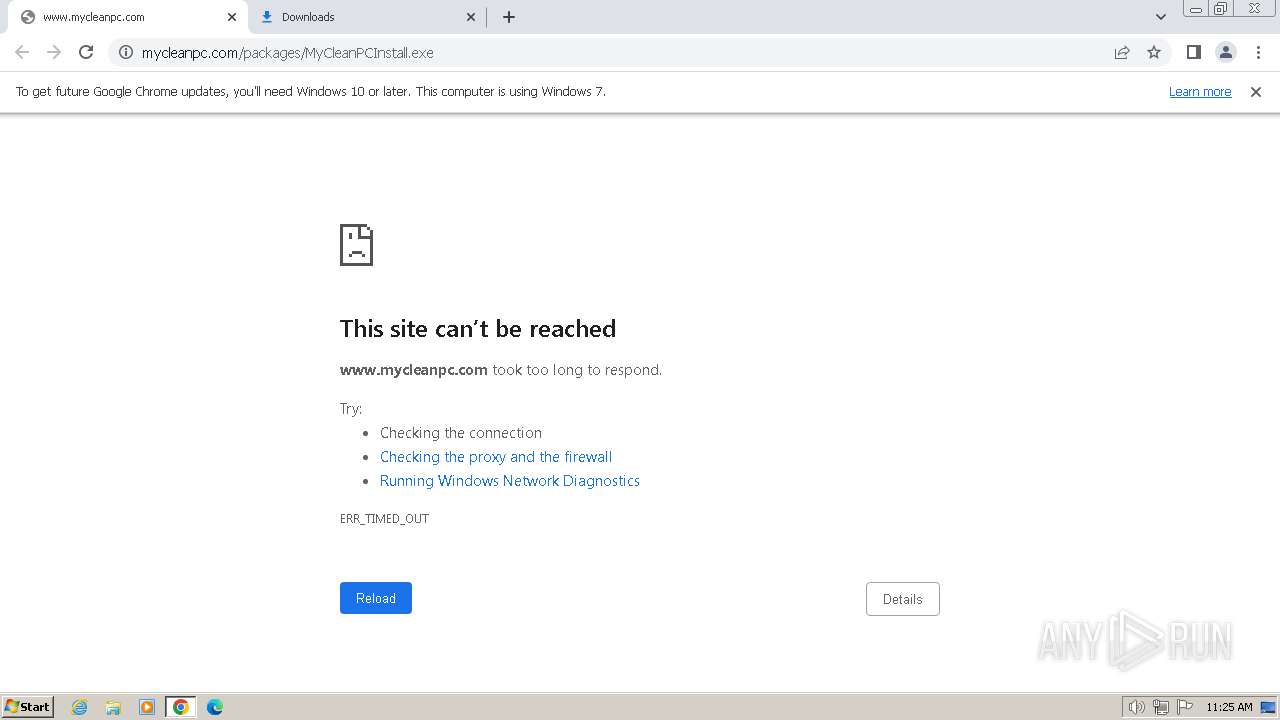This screenshot has width=1280, height=720.
Task: Run Windows Network Diagnostics link
Action: coord(510,481)
